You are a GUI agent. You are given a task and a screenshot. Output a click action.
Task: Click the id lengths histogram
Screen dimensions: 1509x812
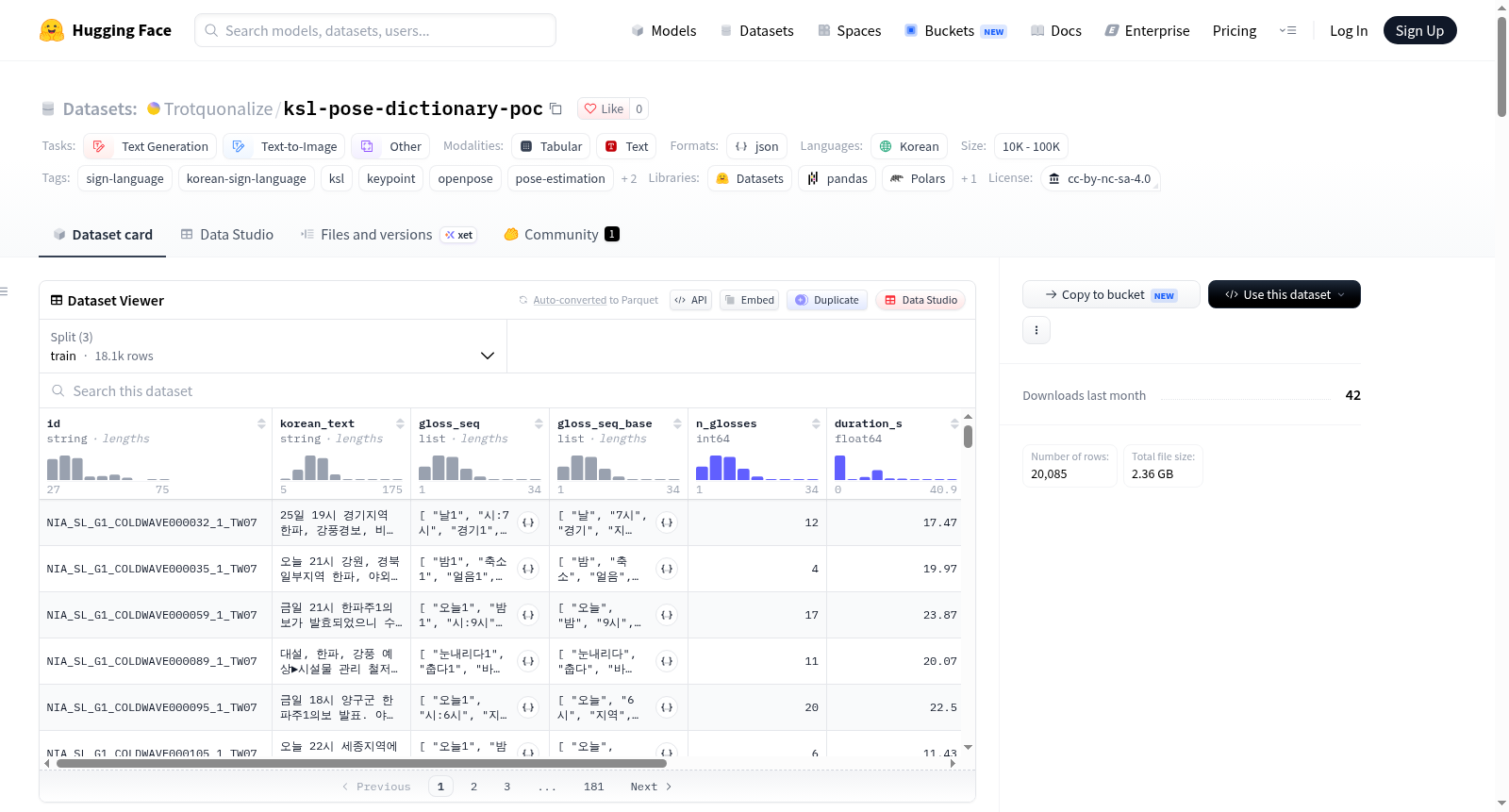point(108,467)
